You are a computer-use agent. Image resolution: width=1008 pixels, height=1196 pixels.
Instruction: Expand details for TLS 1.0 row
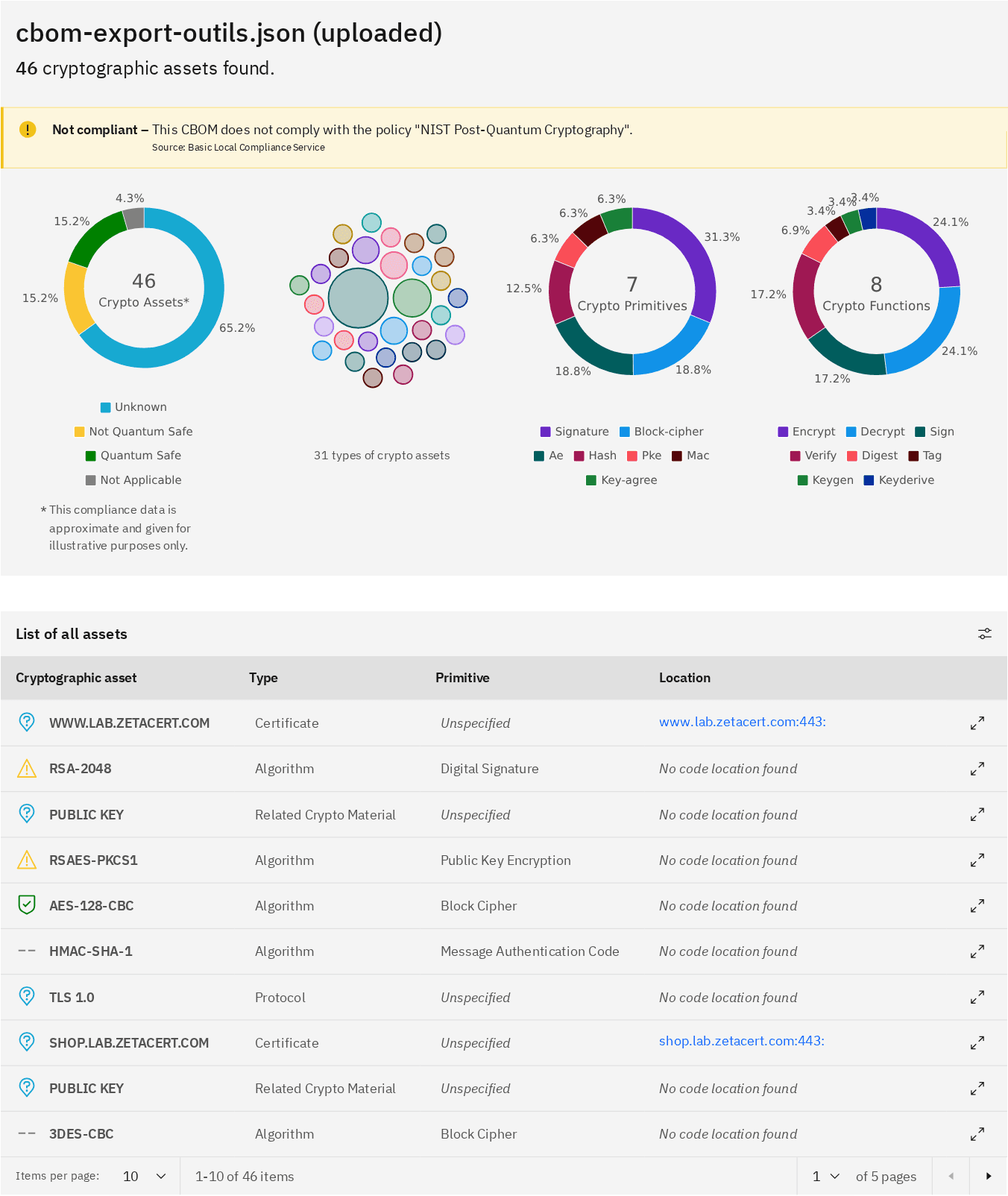coord(977,997)
